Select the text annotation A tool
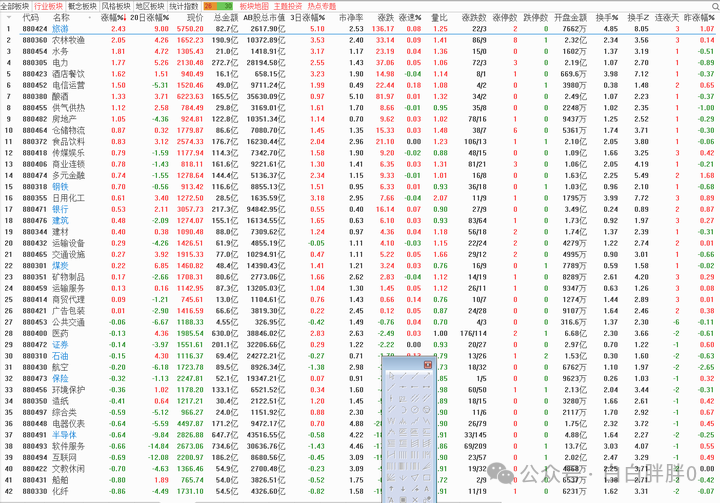 427,489
